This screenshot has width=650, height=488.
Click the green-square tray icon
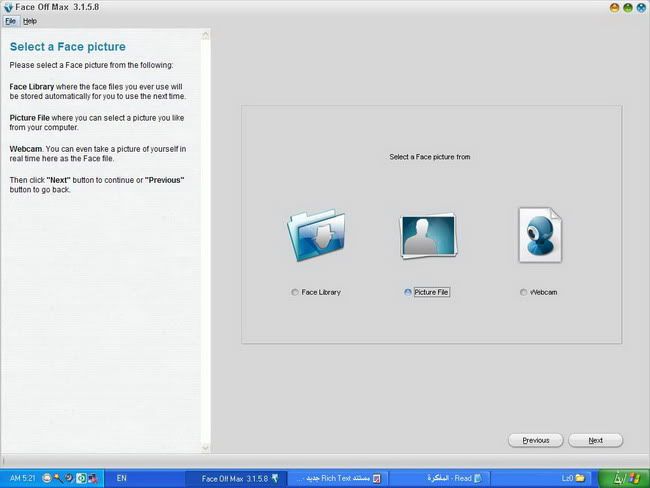tap(82, 478)
